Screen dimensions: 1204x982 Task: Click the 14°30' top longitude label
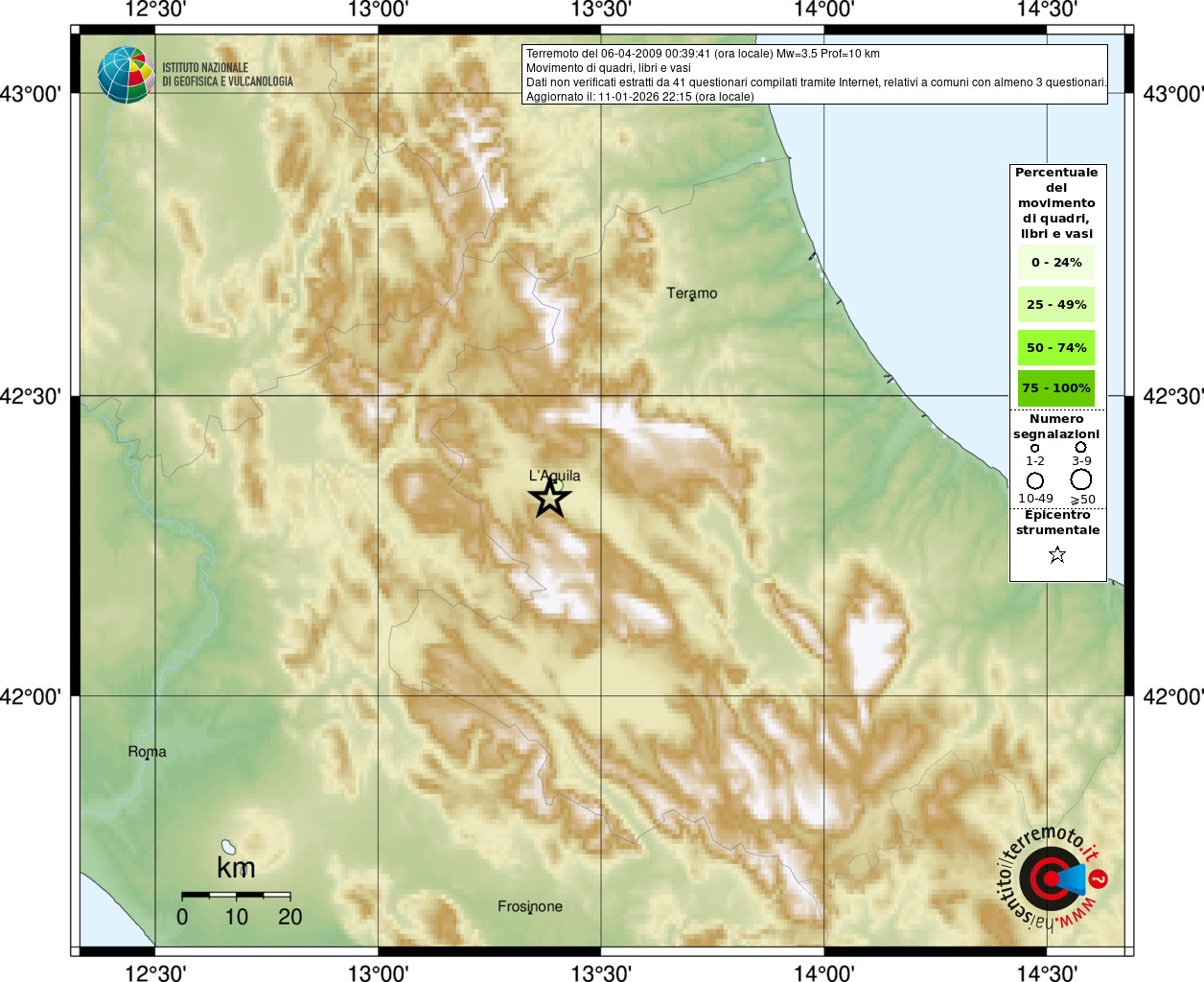[x=1047, y=10]
